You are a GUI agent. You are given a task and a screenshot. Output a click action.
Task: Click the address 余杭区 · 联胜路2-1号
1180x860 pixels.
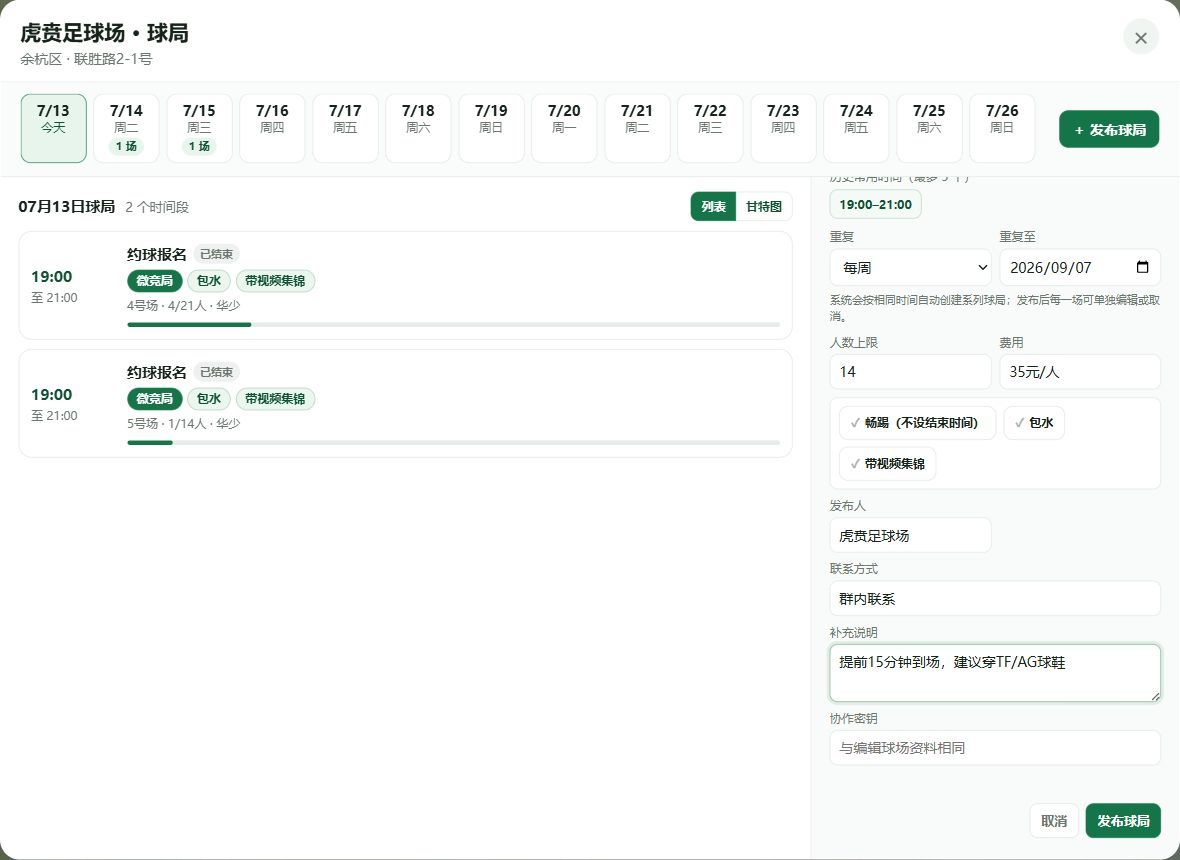click(86, 59)
